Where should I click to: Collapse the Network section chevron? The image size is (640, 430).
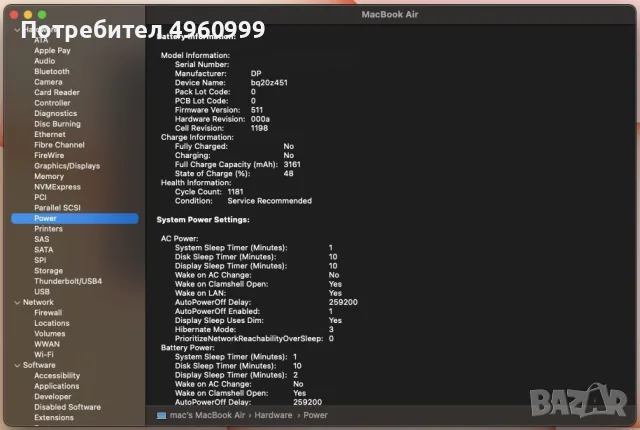[17, 302]
